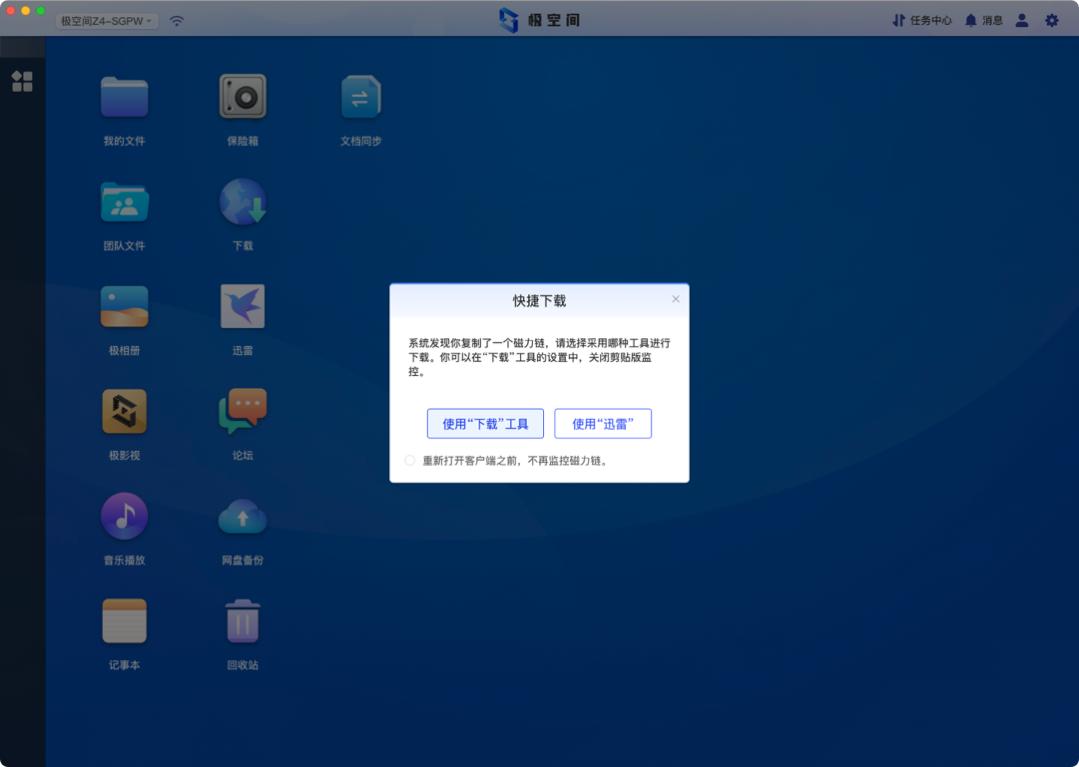This screenshot has height=767, width=1079.
Task: Click the 使用"下载"工具 button
Action: click(485, 424)
